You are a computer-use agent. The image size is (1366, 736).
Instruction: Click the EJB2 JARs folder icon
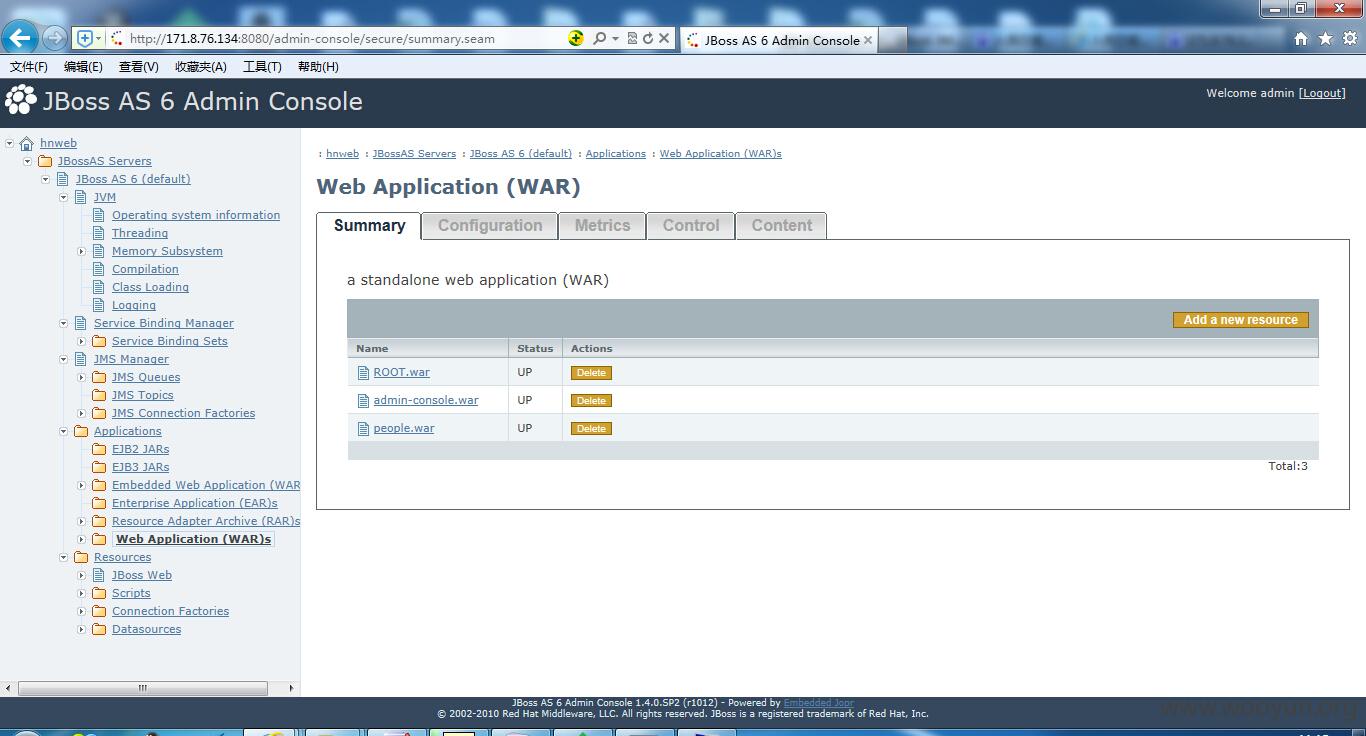point(99,450)
